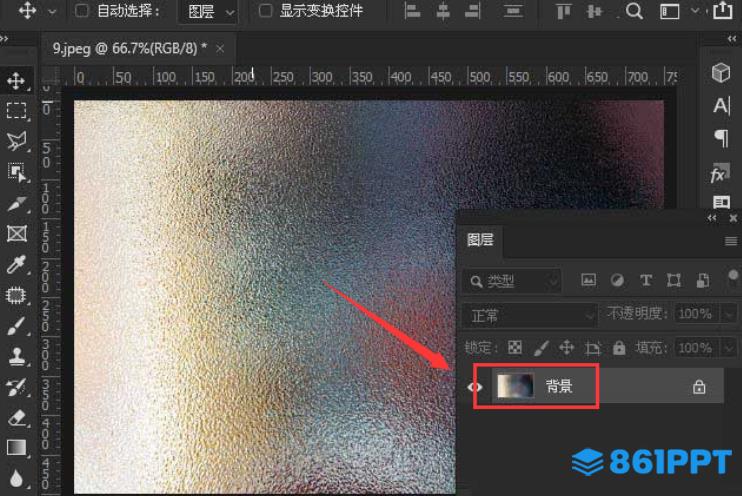This screenshot has height=496, width=742.
Task: Select the Object Selection tool
Action: pos(17,172)
